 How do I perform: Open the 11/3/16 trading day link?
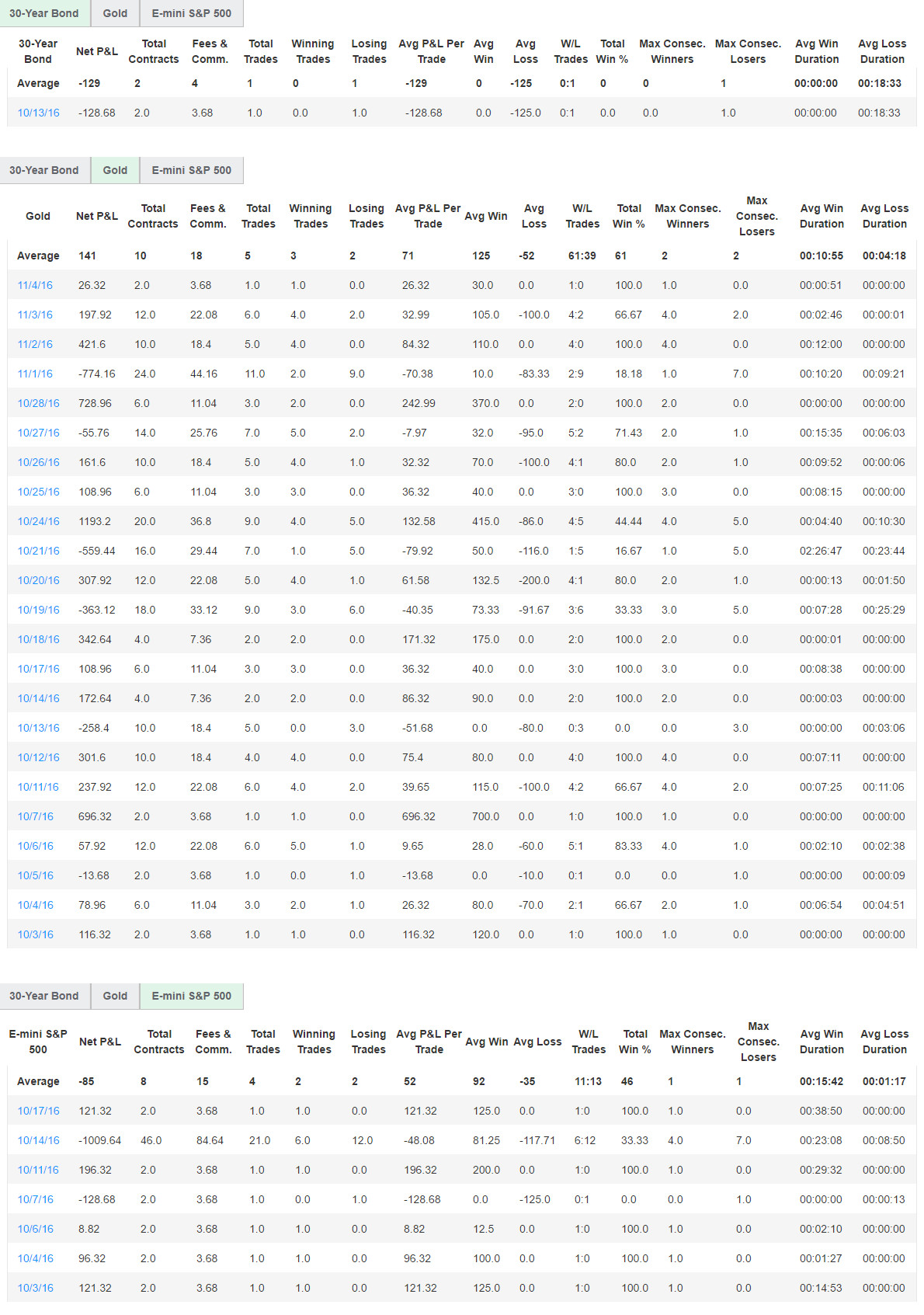[x=35, y=315]
